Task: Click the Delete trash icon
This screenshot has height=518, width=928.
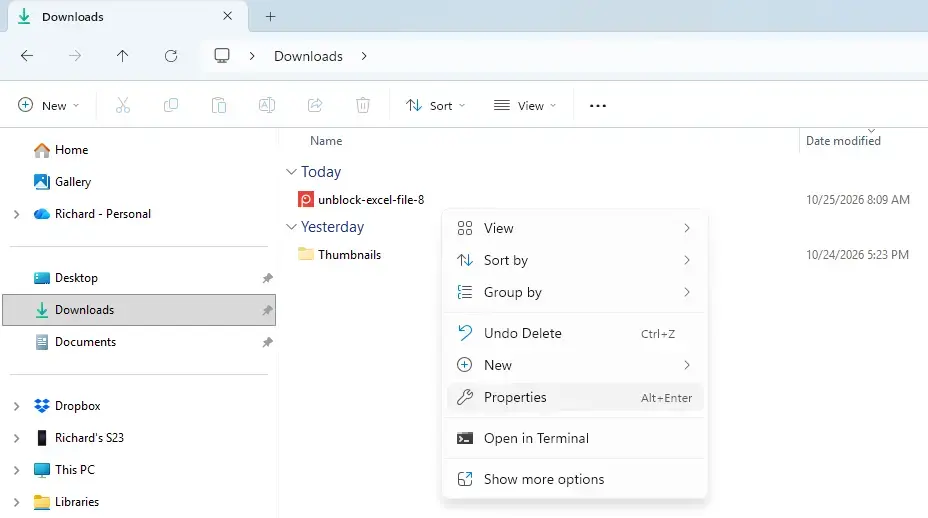Action: 363,105
